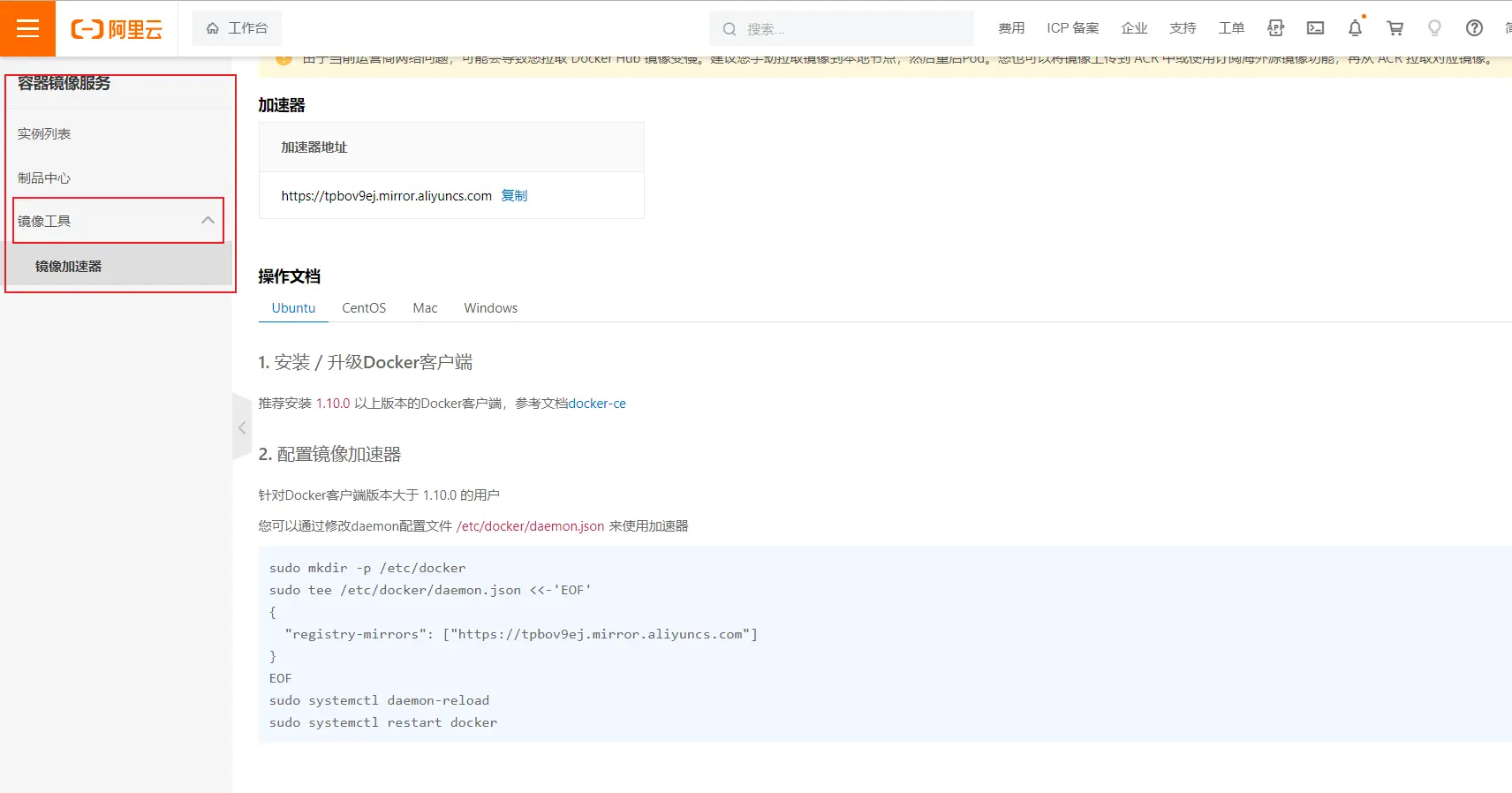Click the 'sudo systemctl daemon-reload' line
This screenshot has width=1512, height=793.
click(379, 700)
